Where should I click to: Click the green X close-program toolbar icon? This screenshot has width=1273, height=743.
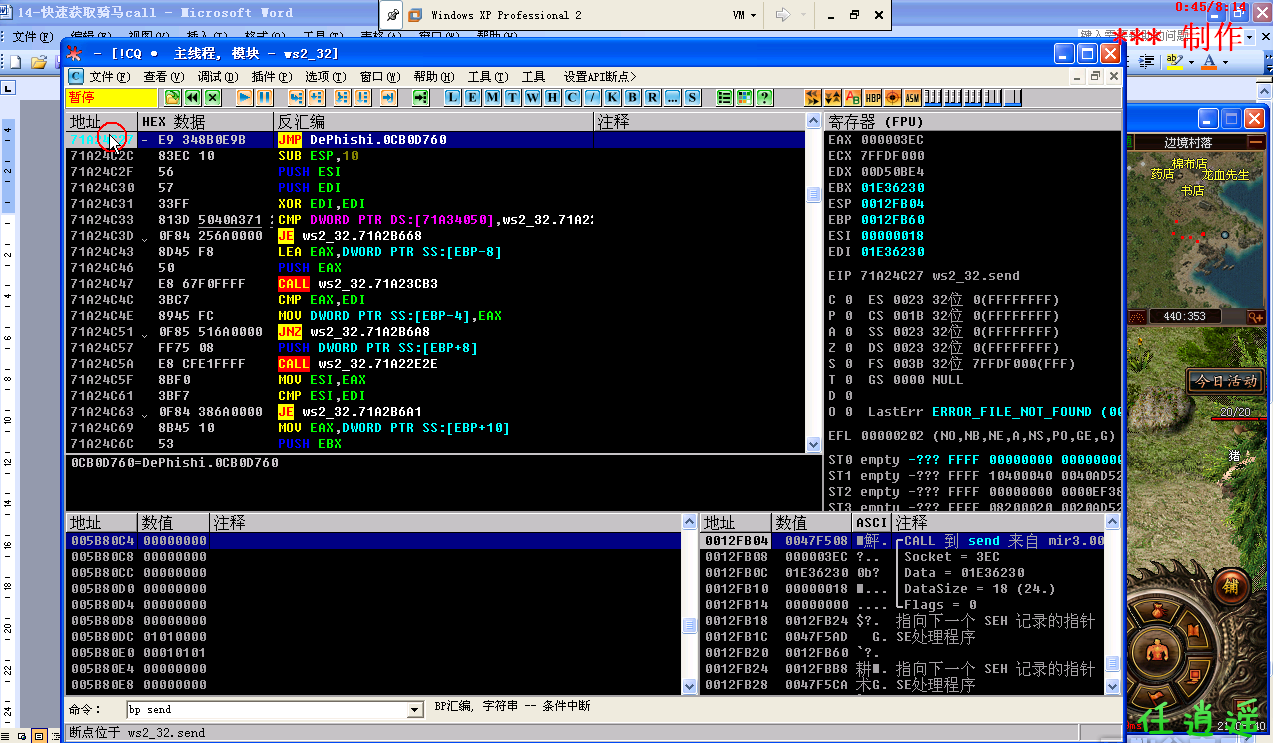[x=213, y=97]
